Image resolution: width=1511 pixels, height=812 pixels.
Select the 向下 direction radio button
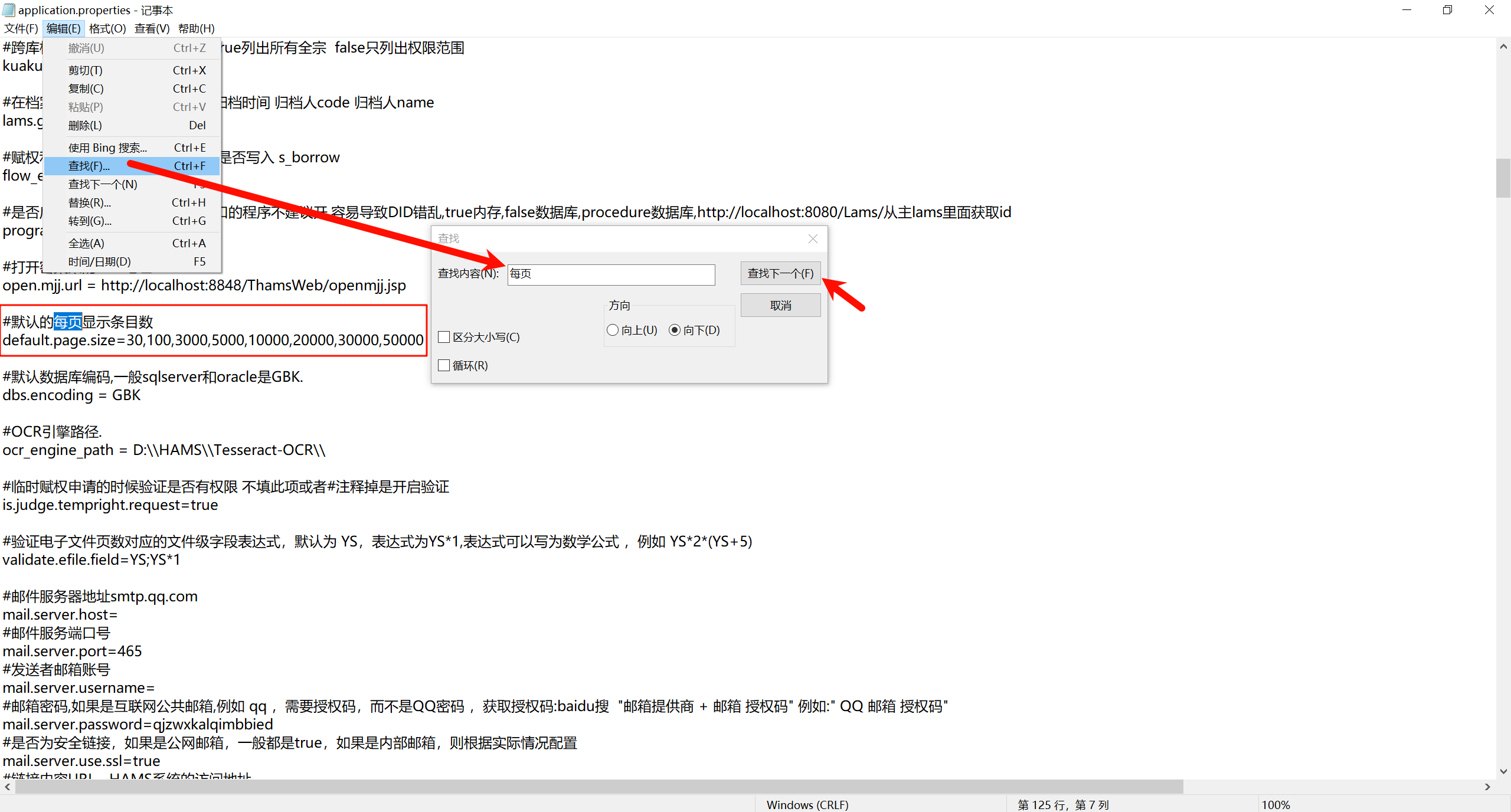675,330
